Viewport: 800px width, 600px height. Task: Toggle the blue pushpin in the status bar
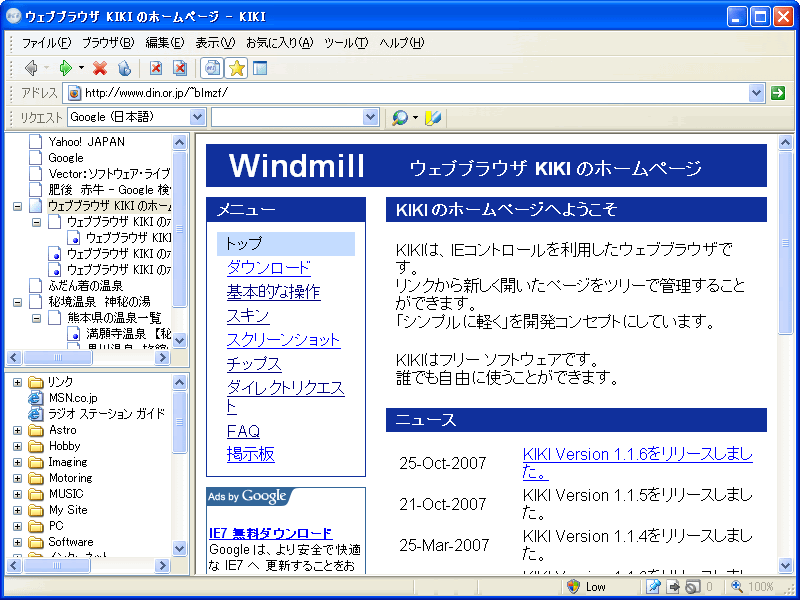(x=654, y=587)
